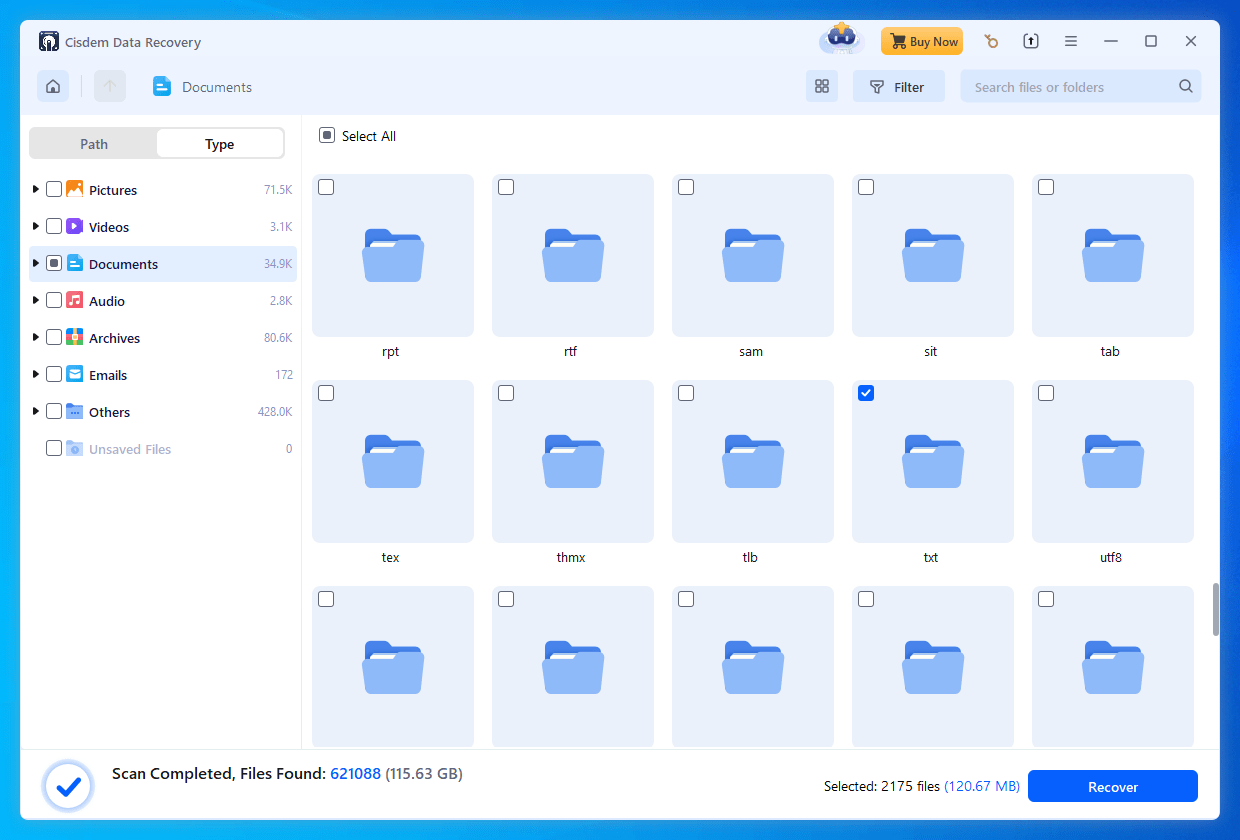Click the upload/export icon in title bar
This screenshot has width=1240, height=840.
1031,41
